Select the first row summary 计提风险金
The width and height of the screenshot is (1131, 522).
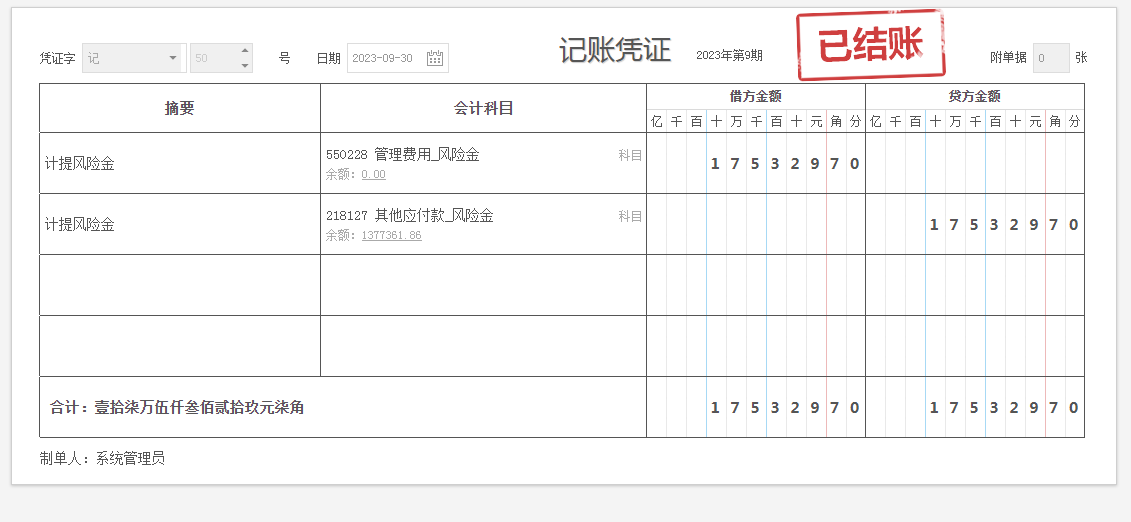tap(80, 164)
